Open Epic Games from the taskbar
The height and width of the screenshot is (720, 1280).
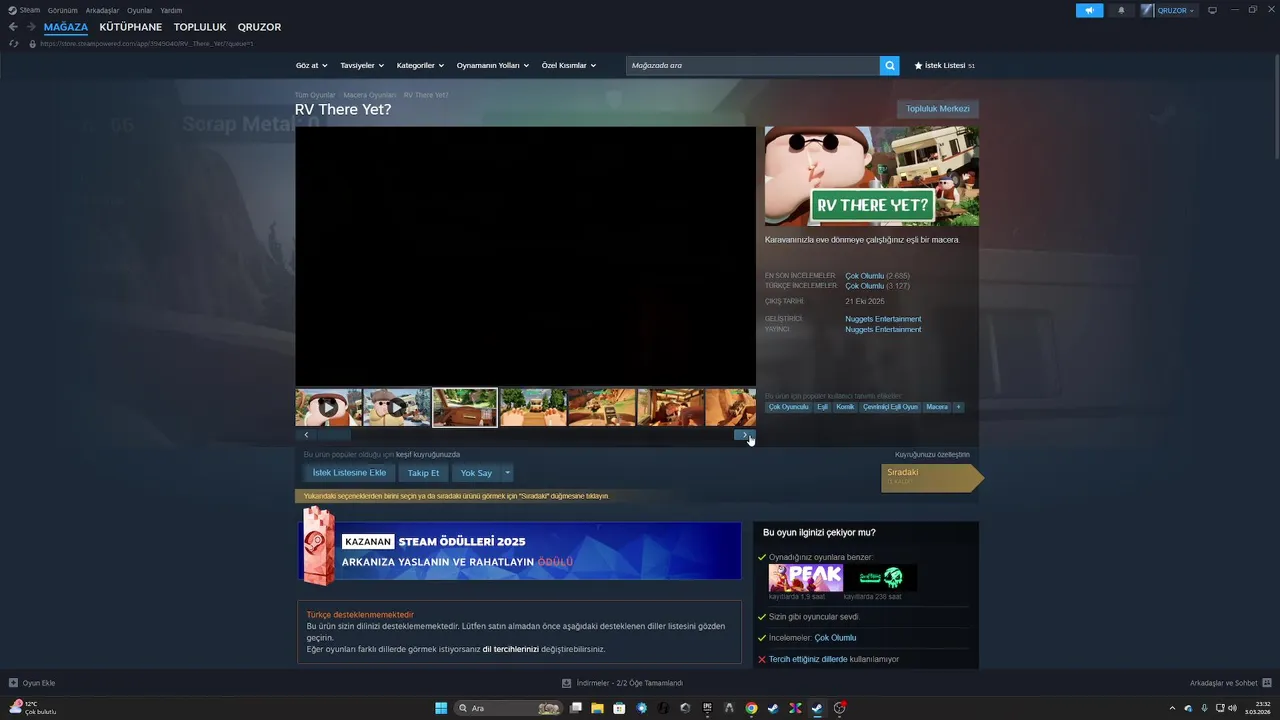pyautogui.click(x=707, y=708)
